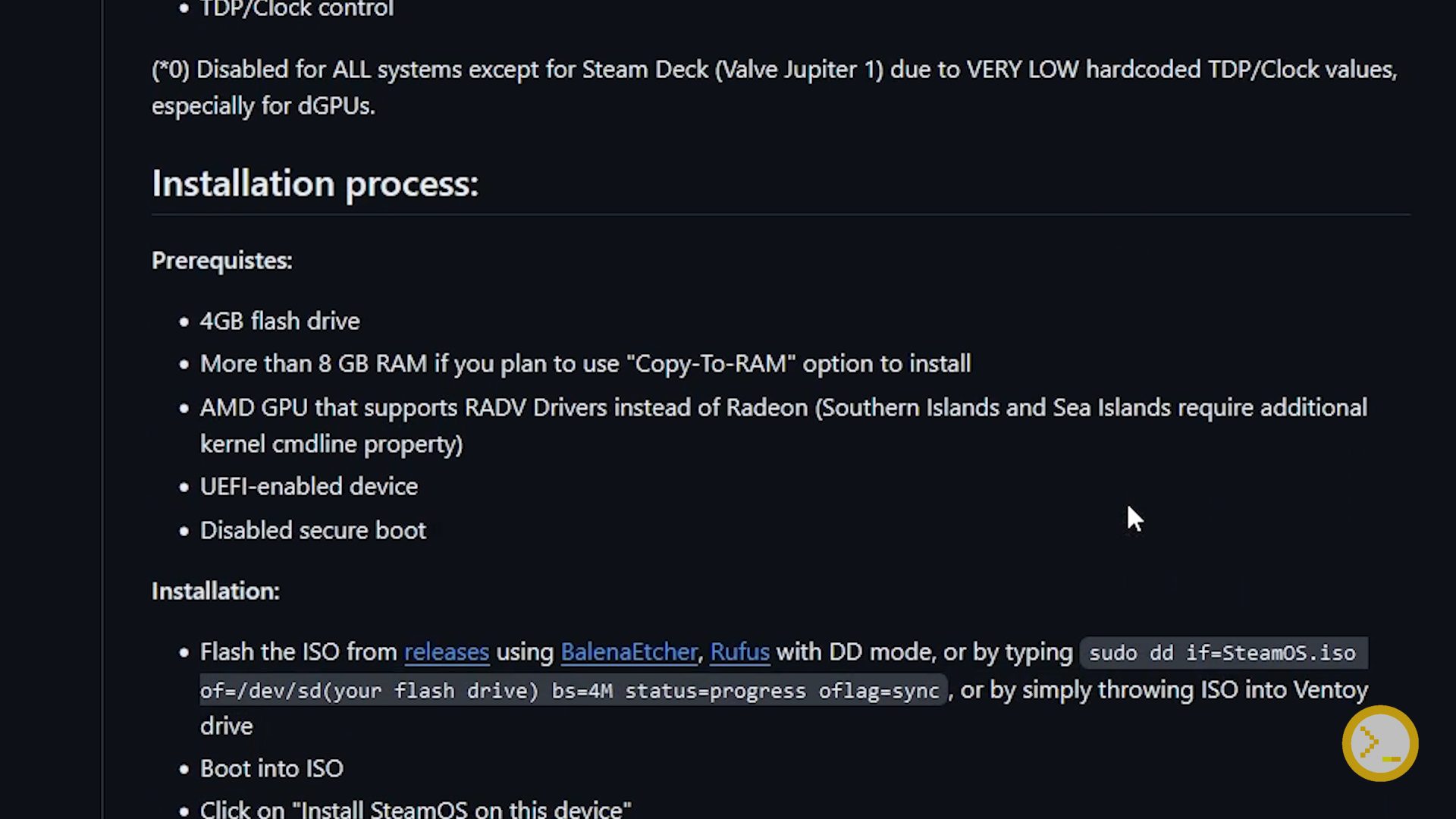Click the of=/dev/sd code snippet line

pyautogui.click(x=569, y=691)
